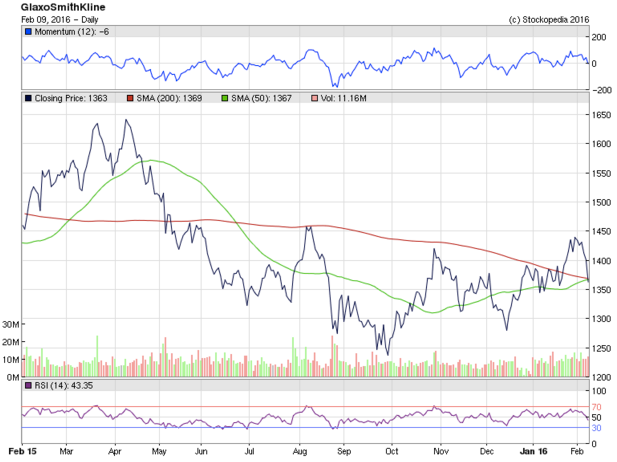Click the blue Momentum legend swatch
This screenshot has height=462, width=617.
tap(28, 32)
